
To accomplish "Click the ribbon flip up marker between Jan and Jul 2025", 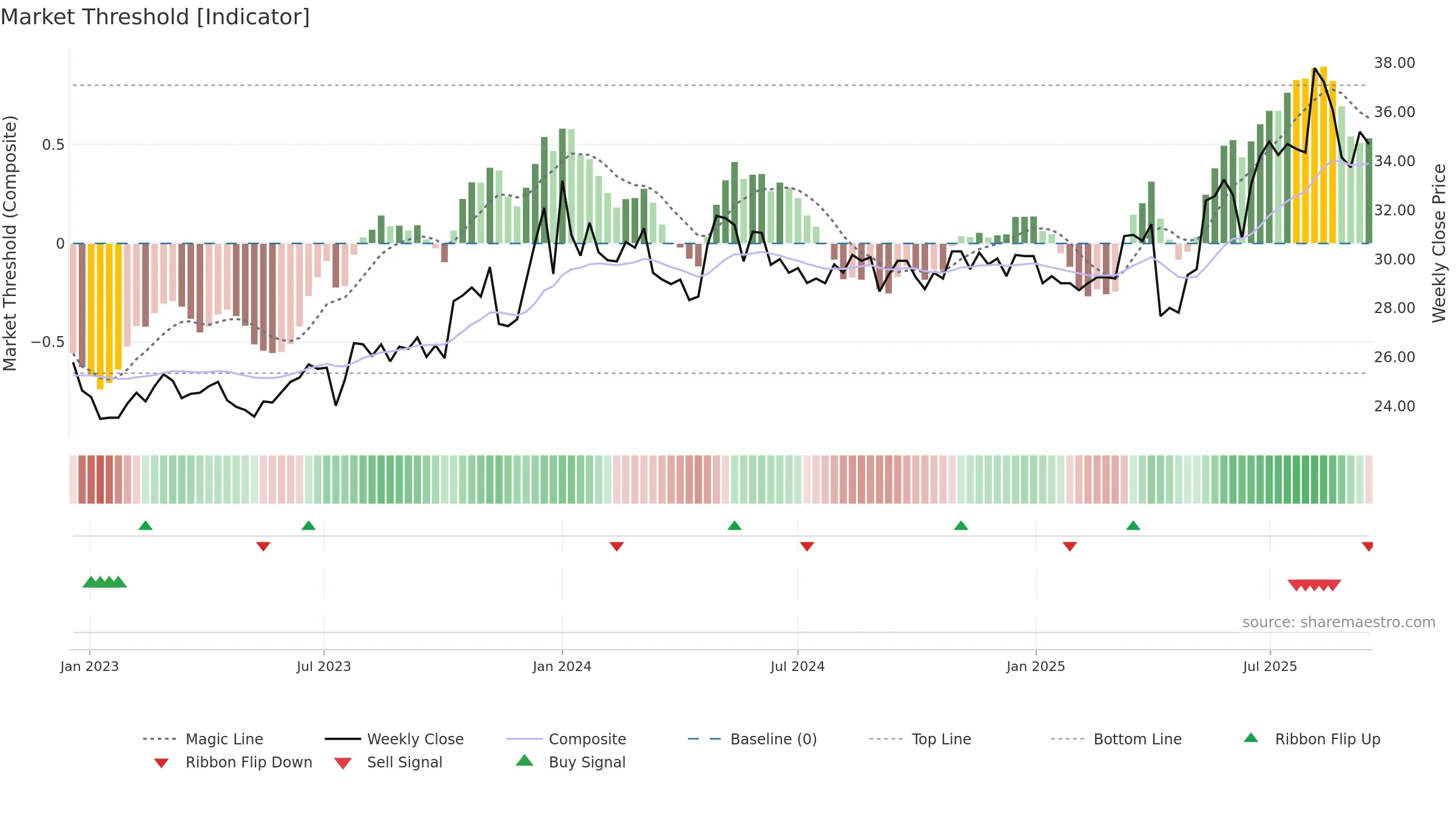I will tap(1133, 525).
